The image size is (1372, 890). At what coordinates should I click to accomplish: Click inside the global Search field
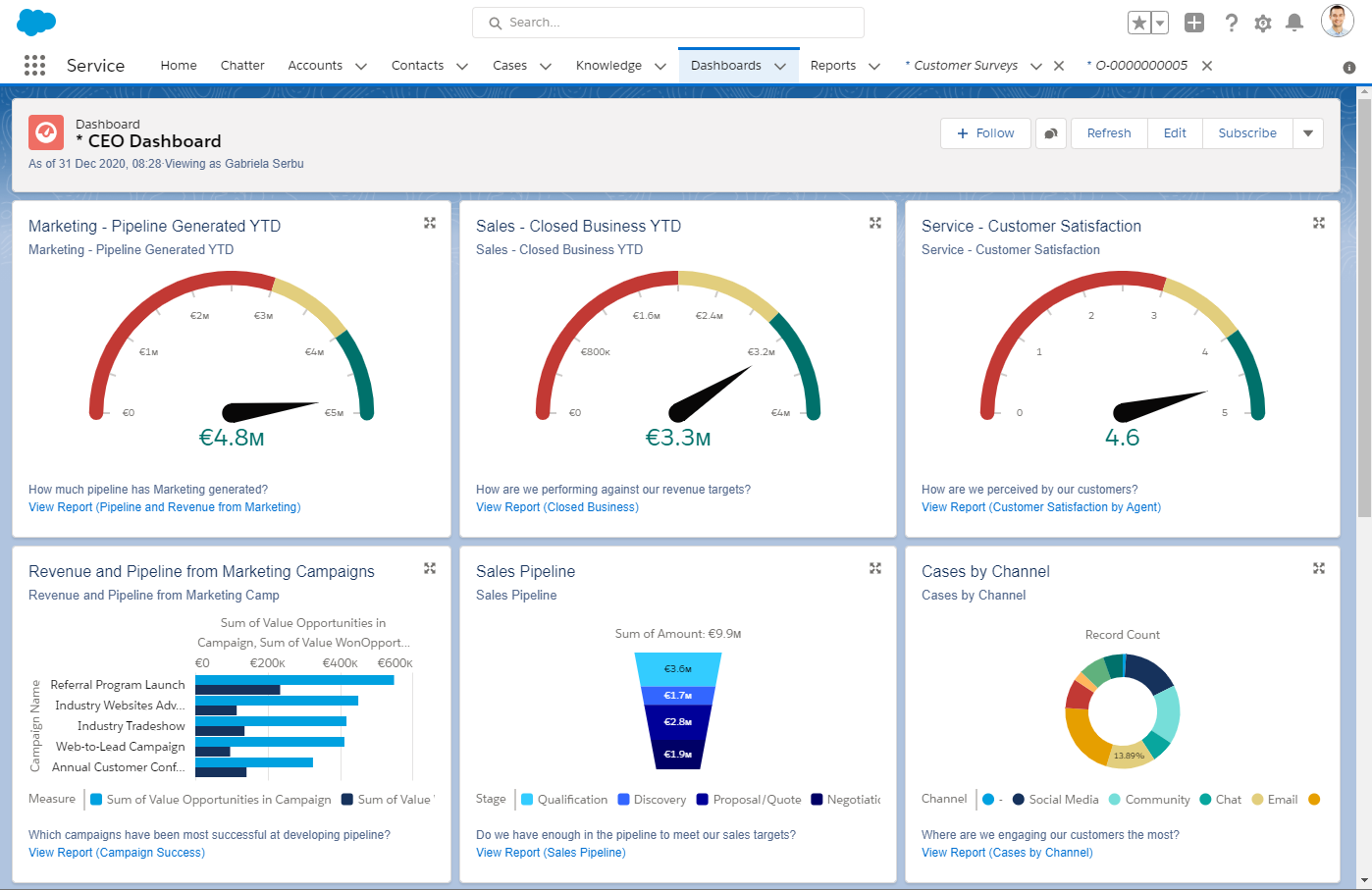[x=667, y=23]
